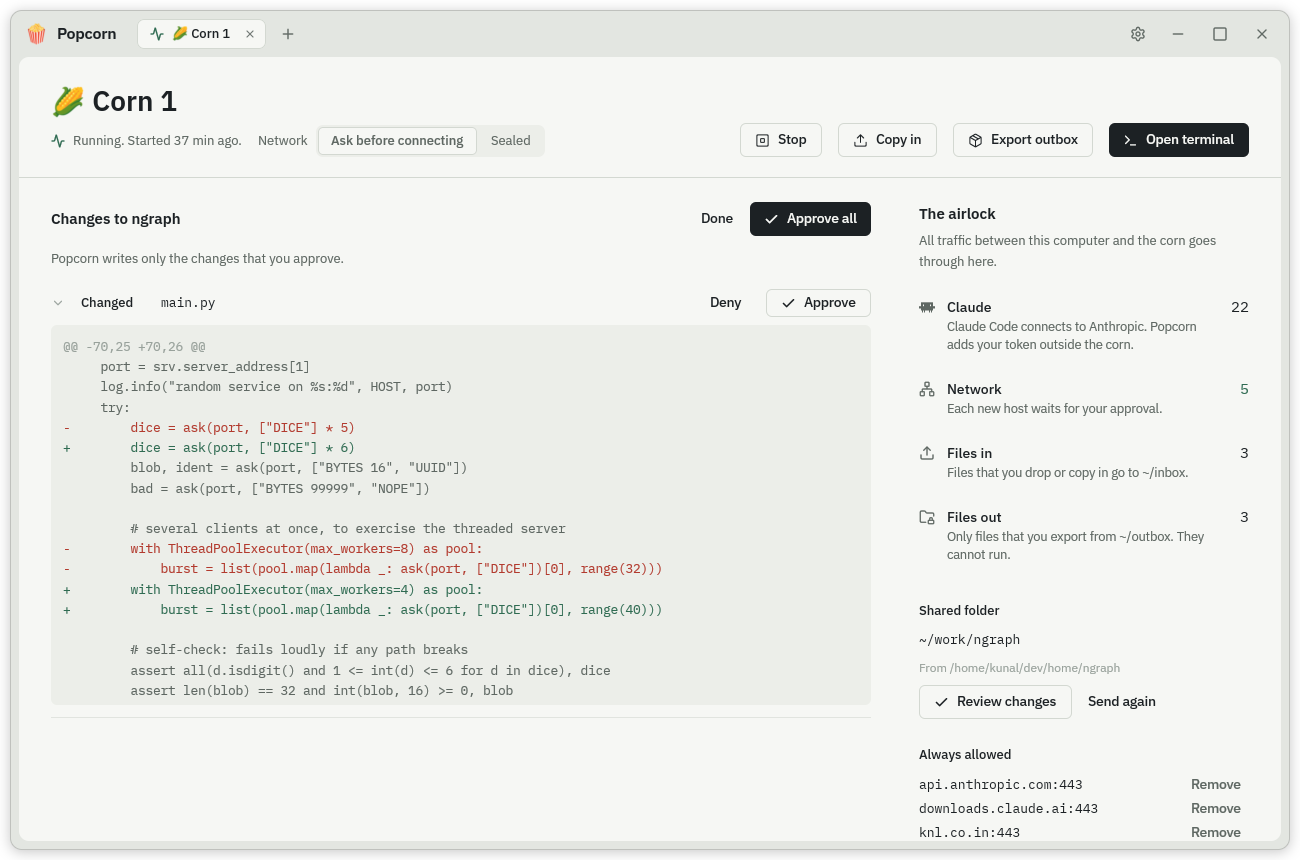The height and width of the screenshot is (860, 1300).
Task: Click the Popcorn app logo icon
Action: (37, 34)
